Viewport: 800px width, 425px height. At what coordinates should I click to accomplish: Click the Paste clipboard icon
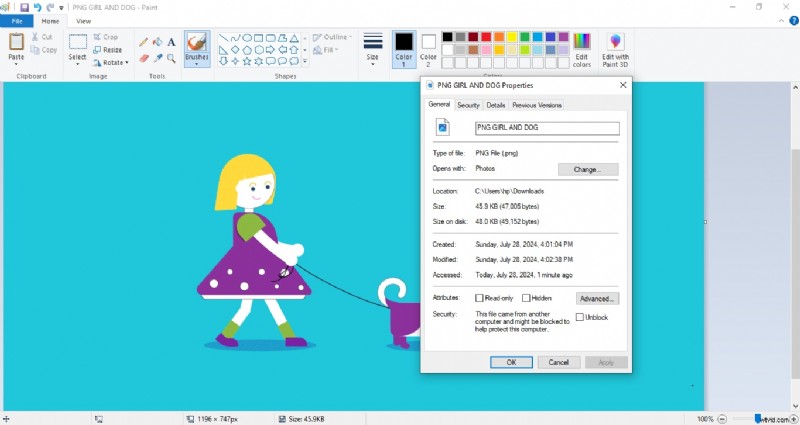[16, 41]
